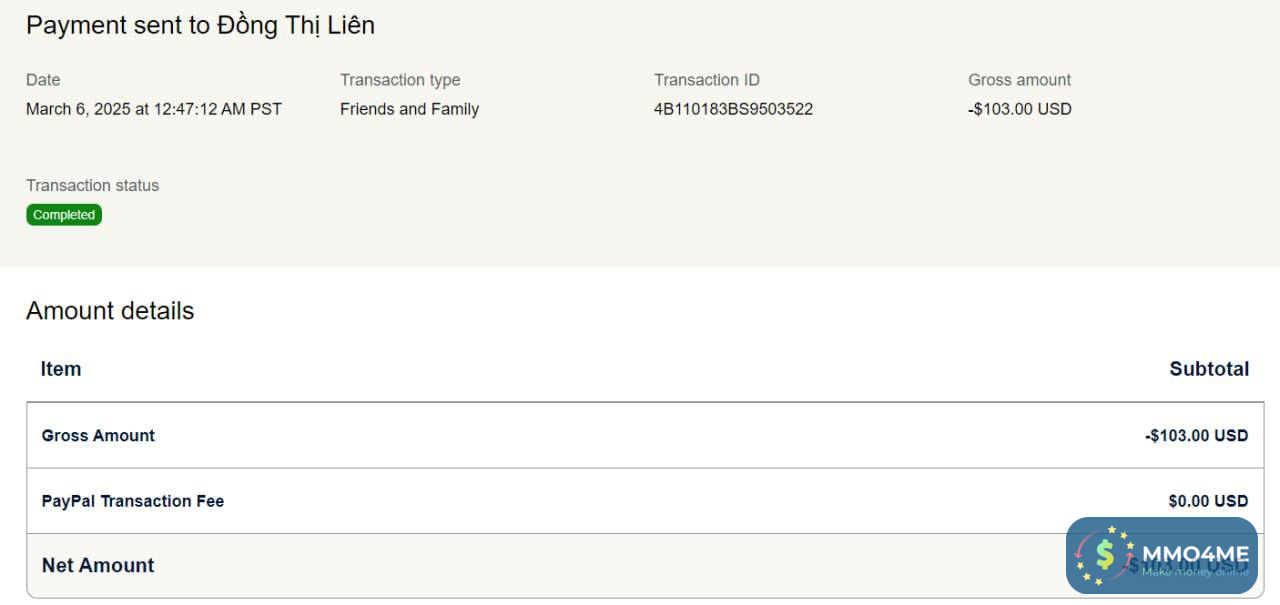Screen dimensions: 1280x605
Task: Click the transaction ID 4B110183BS9503522
Action: [733, 109]
